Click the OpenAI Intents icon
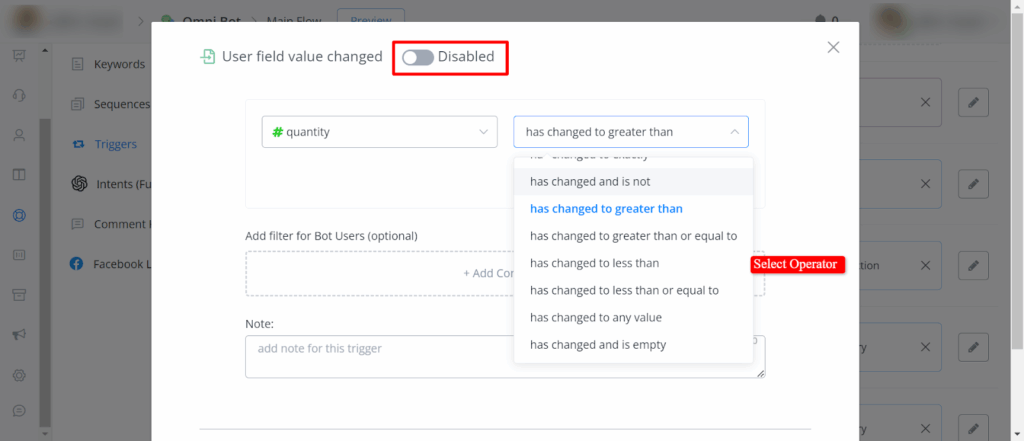The height and width of the screenshot is (441, 1024). point(78,183)
